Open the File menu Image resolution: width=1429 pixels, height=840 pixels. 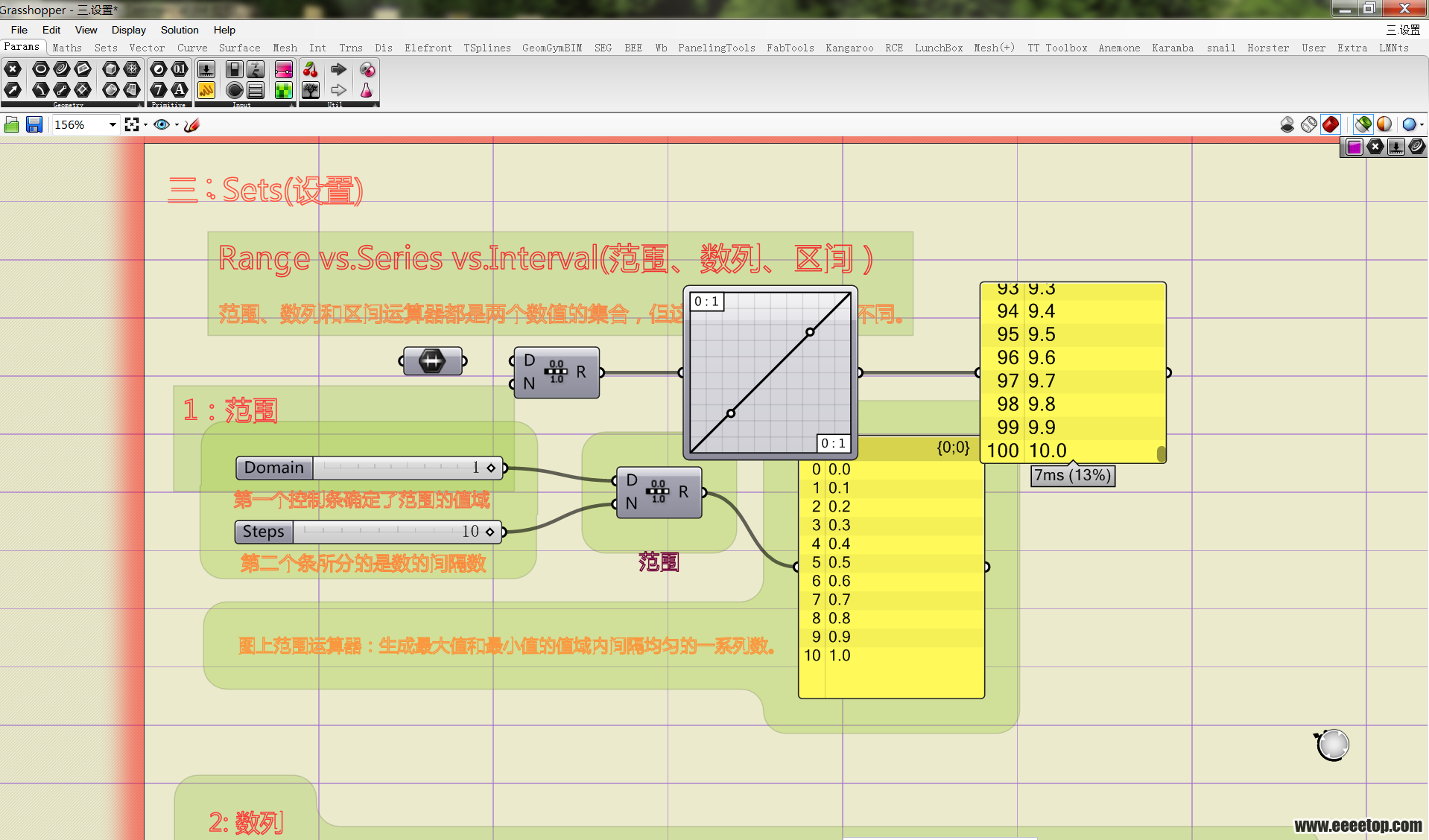pyautogui.click(x=19, y=30)
